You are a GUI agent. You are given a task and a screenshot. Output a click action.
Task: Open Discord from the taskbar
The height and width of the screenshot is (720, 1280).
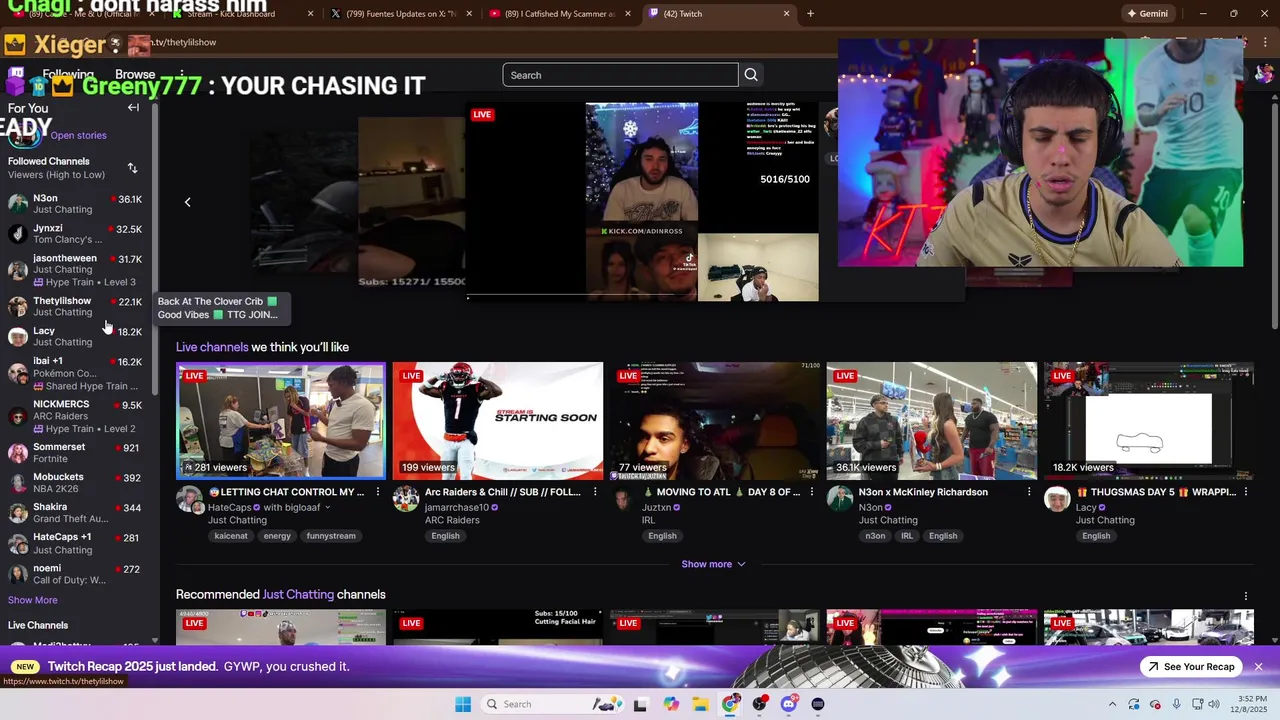click(789, 704)
